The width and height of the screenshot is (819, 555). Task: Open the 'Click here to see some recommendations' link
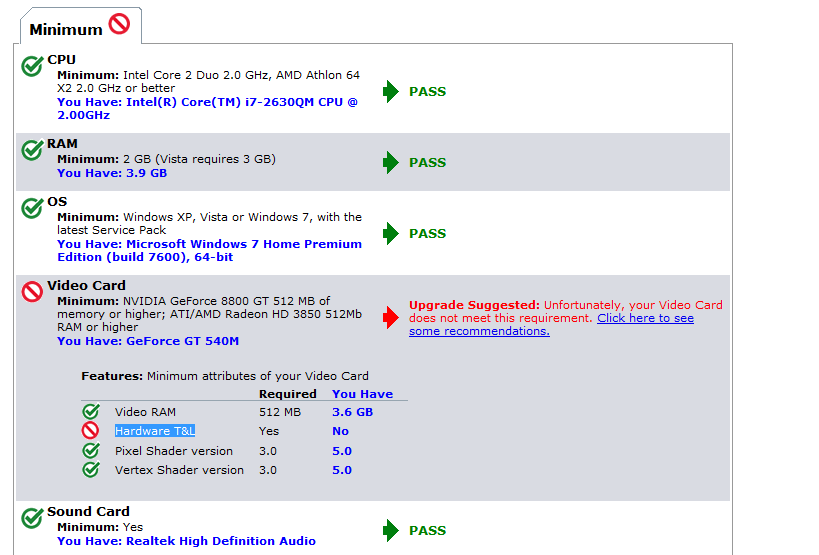[551, 324]
